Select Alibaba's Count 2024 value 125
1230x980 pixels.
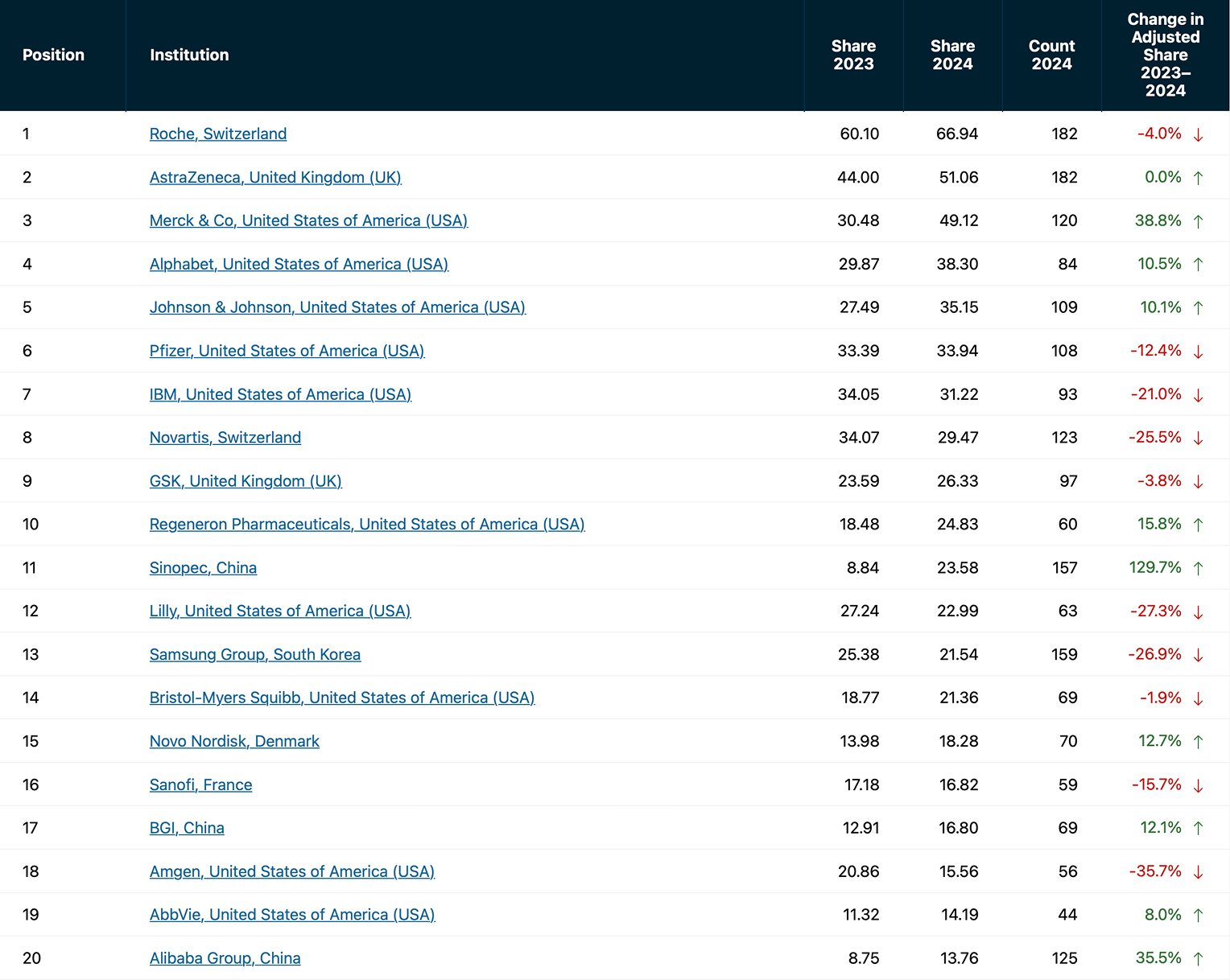click(x=1064, y=958)
